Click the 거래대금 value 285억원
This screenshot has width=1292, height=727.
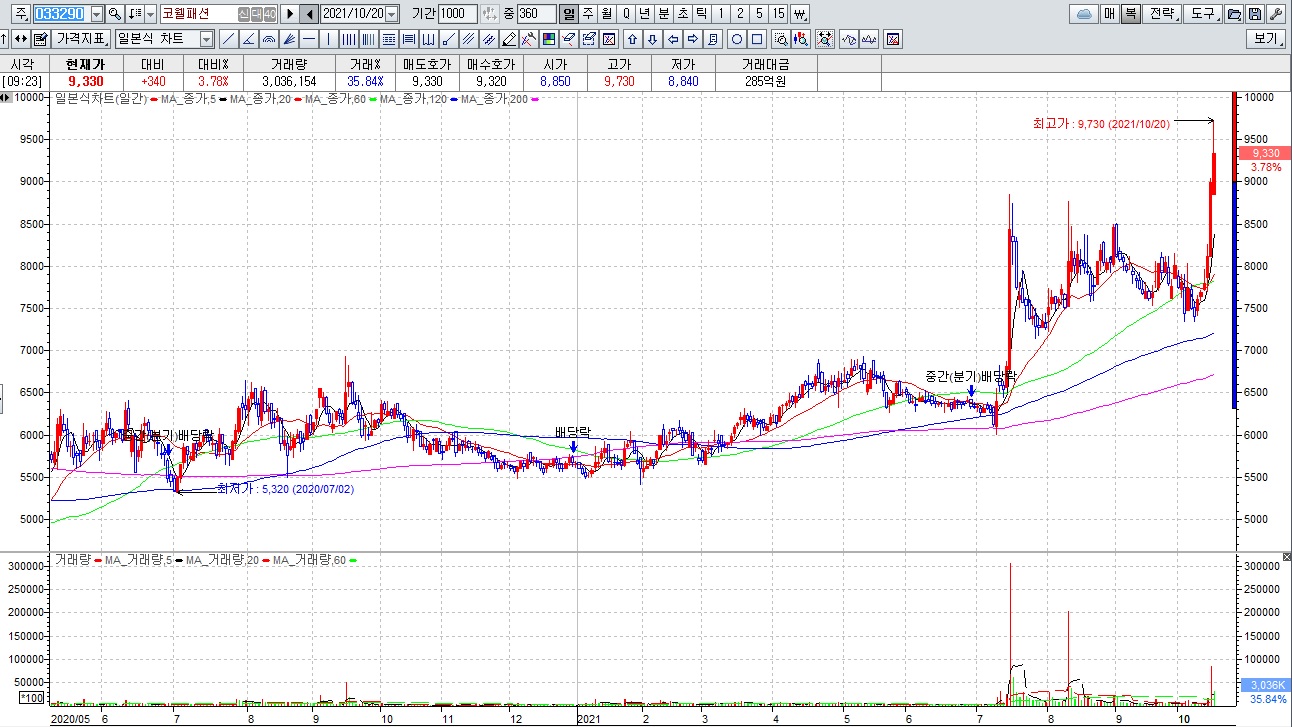click(767, 81)
